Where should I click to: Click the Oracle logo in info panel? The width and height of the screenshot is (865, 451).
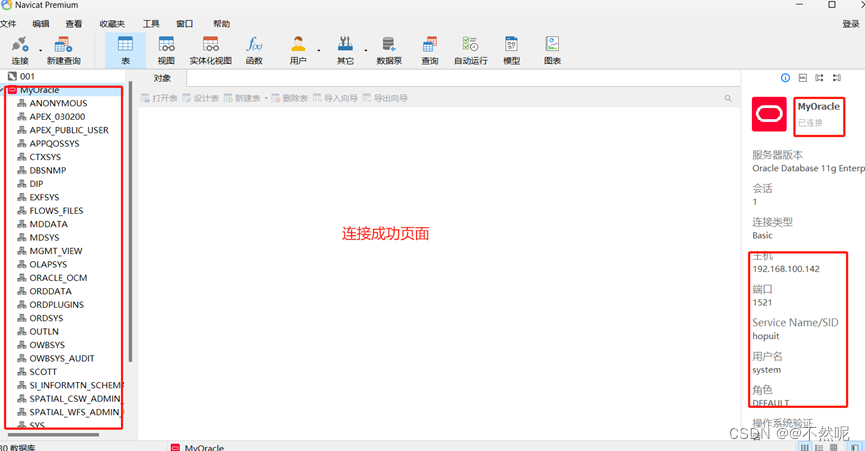point(769,114)
